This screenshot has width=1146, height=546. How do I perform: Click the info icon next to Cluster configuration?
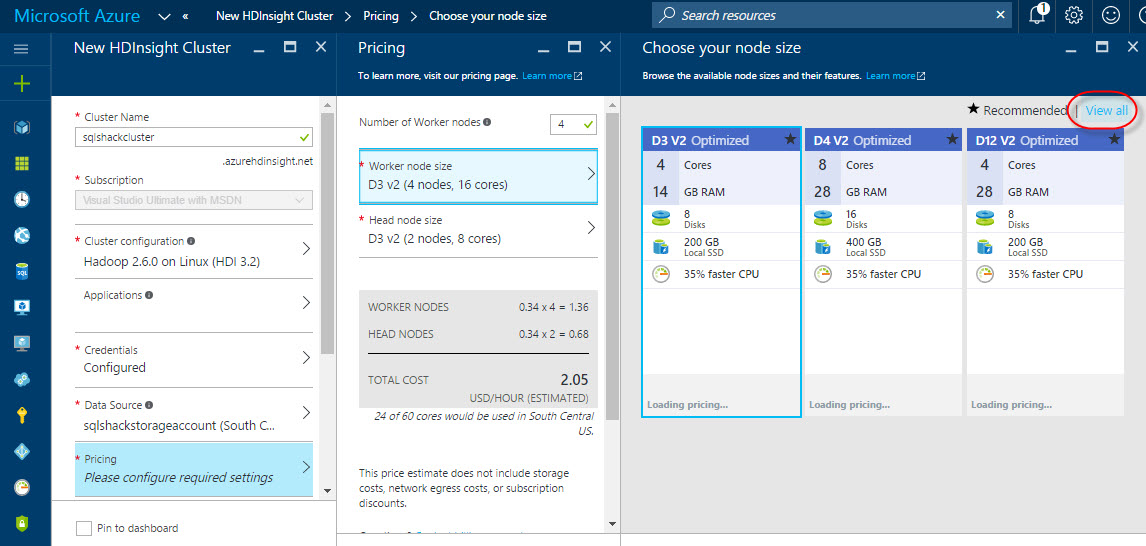191,240
